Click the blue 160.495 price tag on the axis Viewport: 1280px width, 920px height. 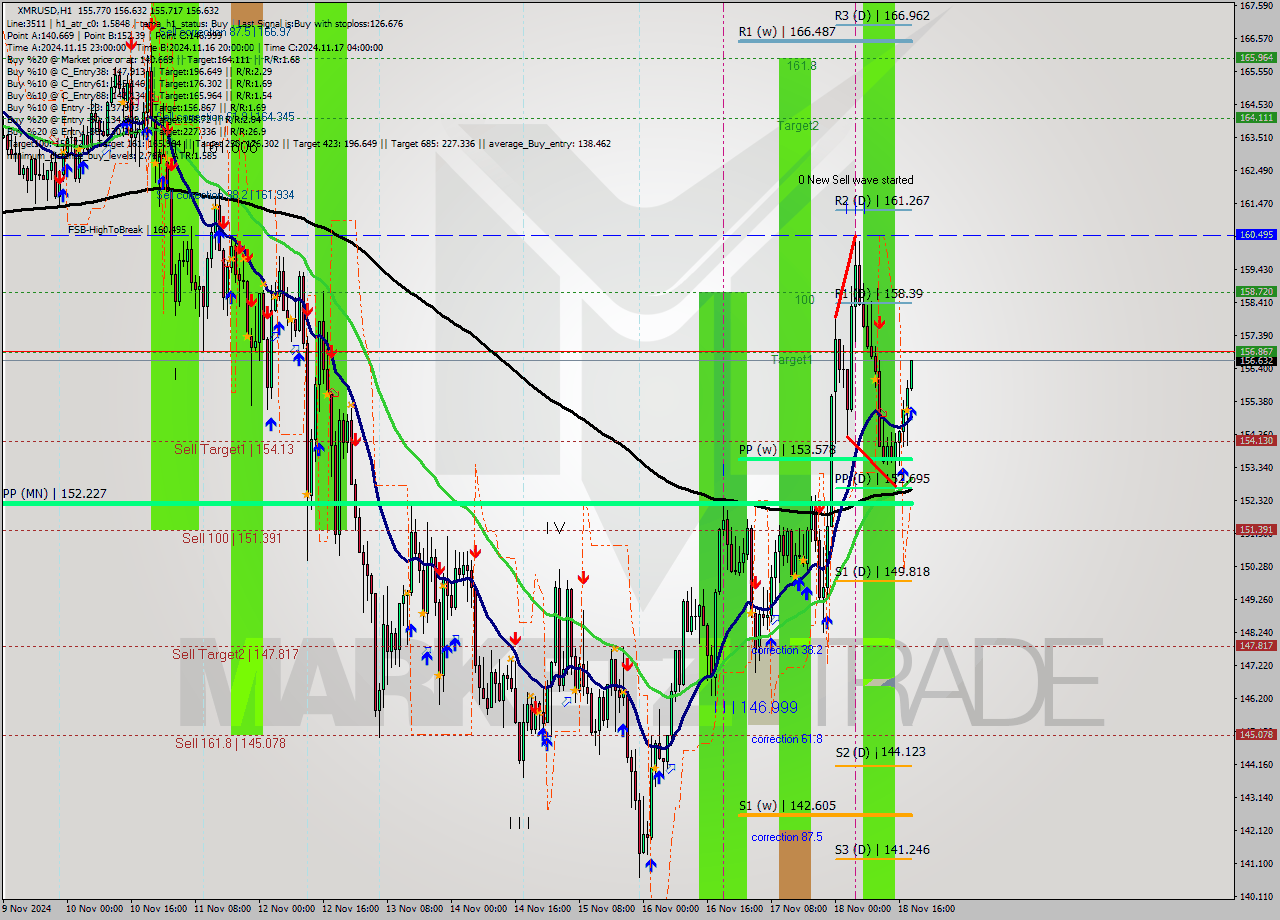[x=1256, y=235]
